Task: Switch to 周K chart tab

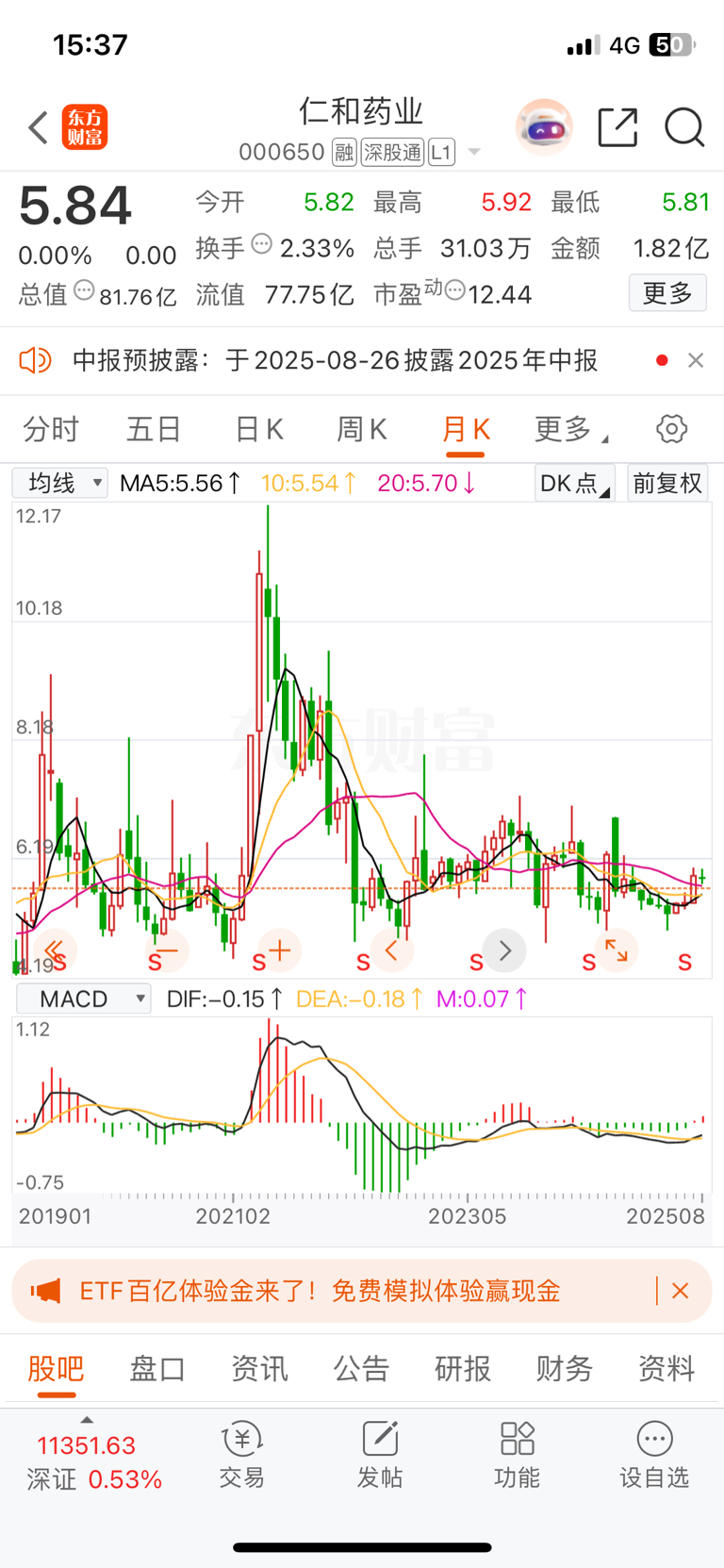Action: (x=362, y=430)
